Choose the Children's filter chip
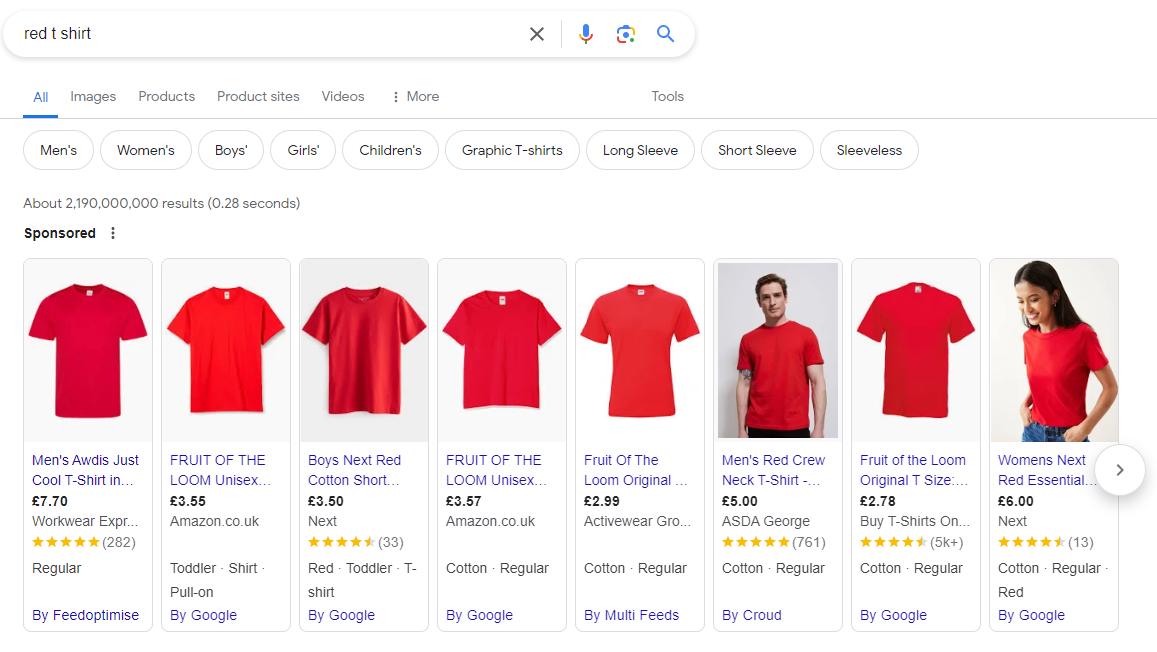 point(390,150)
